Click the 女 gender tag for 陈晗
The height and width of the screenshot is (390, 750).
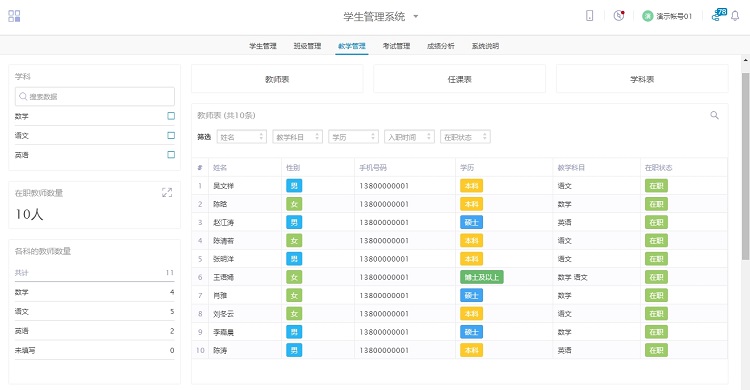pos(294,204)
